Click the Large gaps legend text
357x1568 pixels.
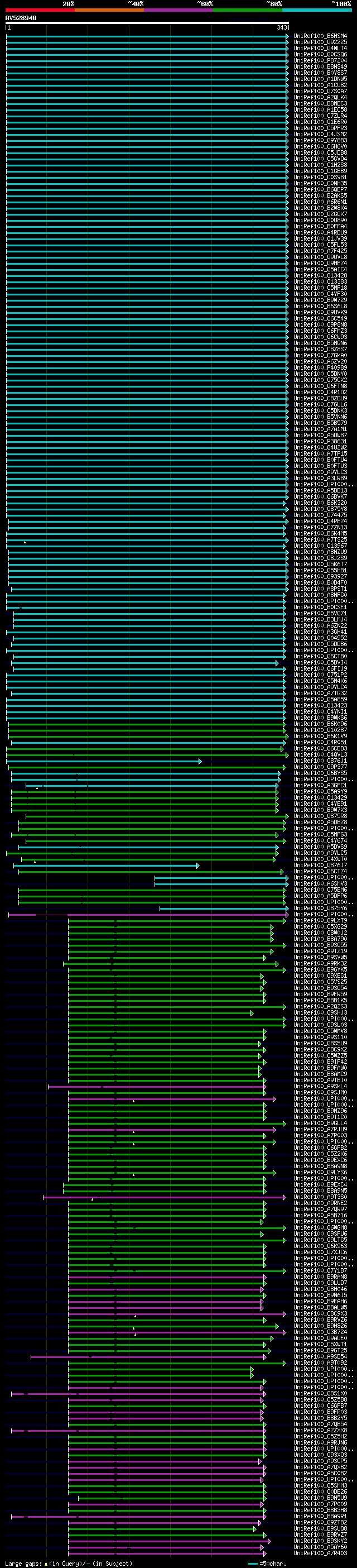click(25, 1563)
